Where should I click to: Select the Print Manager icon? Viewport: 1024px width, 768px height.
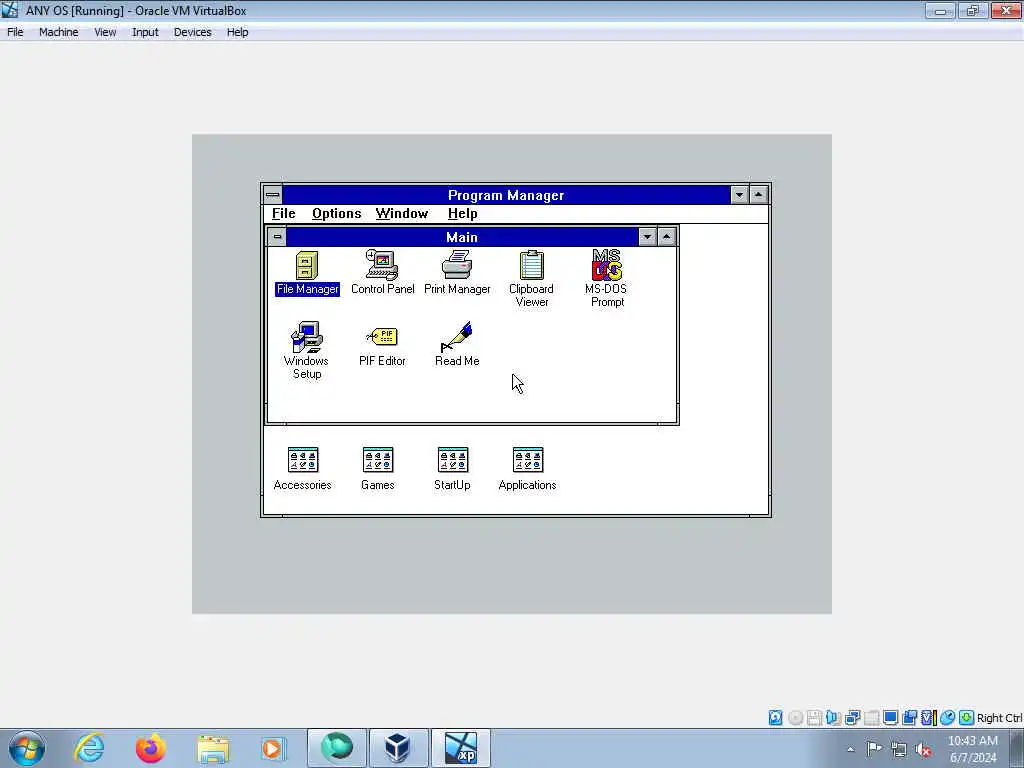(x=456, y=273)
